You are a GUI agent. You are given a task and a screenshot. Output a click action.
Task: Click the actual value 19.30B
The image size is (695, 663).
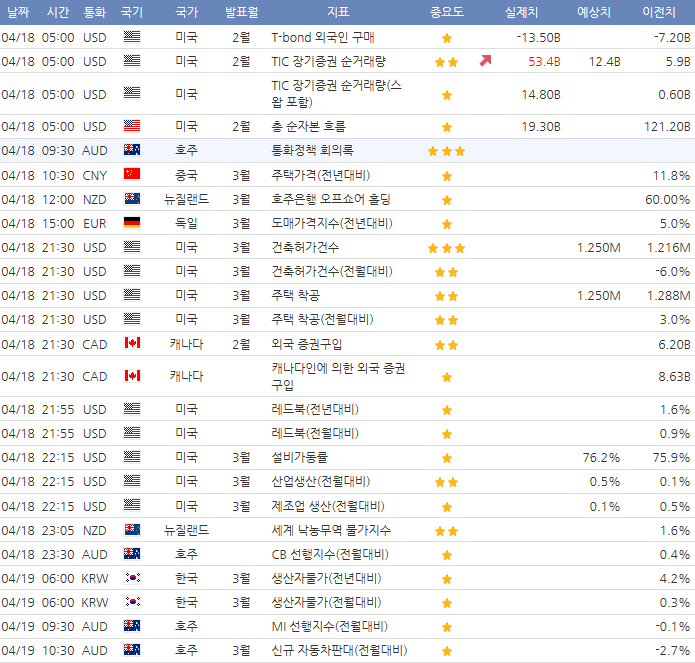[541, 127]
